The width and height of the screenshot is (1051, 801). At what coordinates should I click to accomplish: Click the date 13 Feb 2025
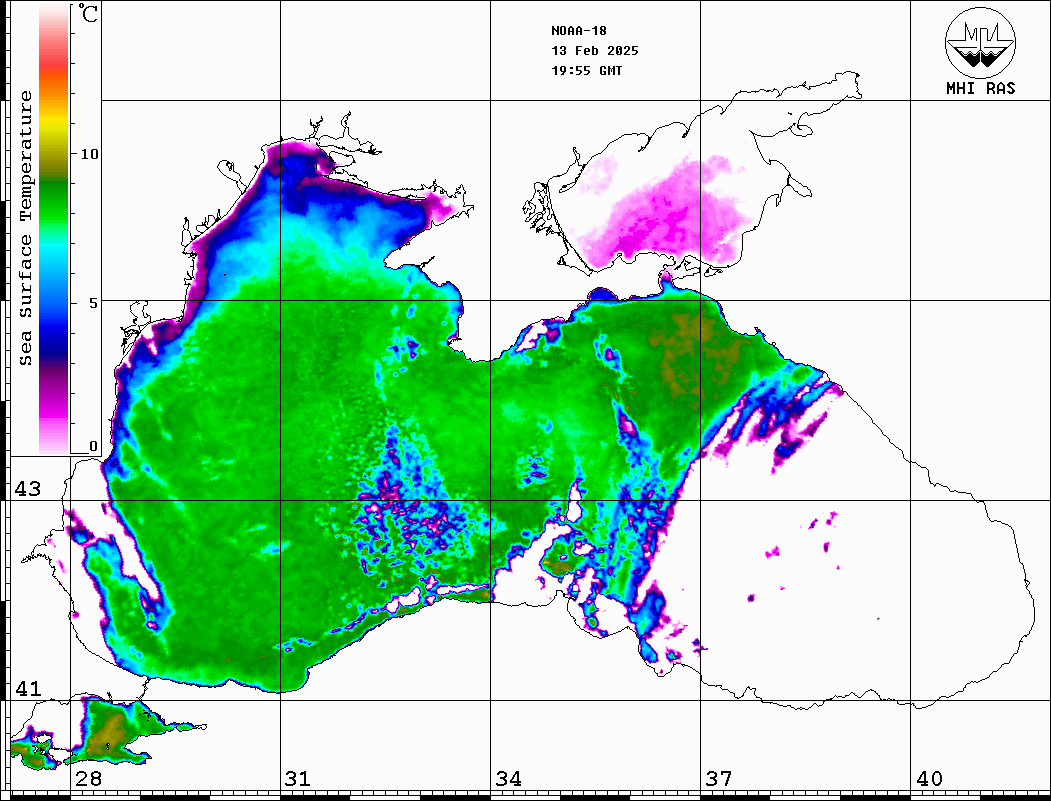(x=595, y=51)
